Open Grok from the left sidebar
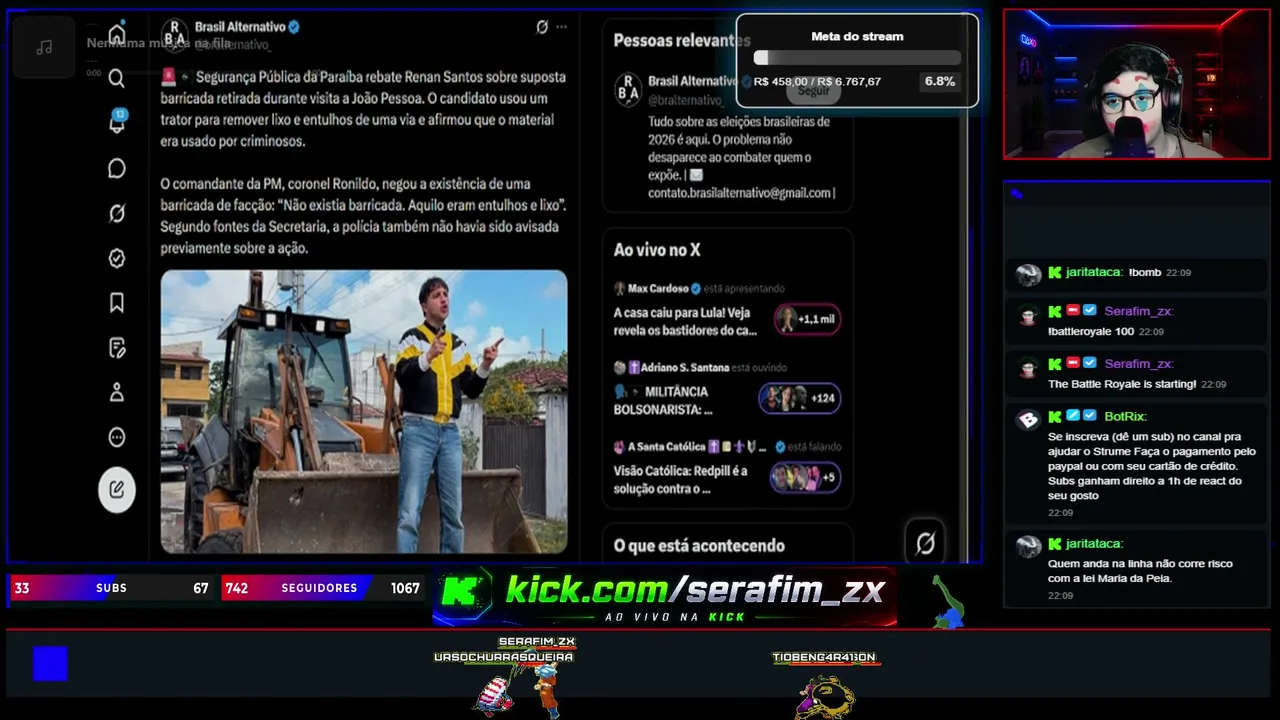 [117, 213]
